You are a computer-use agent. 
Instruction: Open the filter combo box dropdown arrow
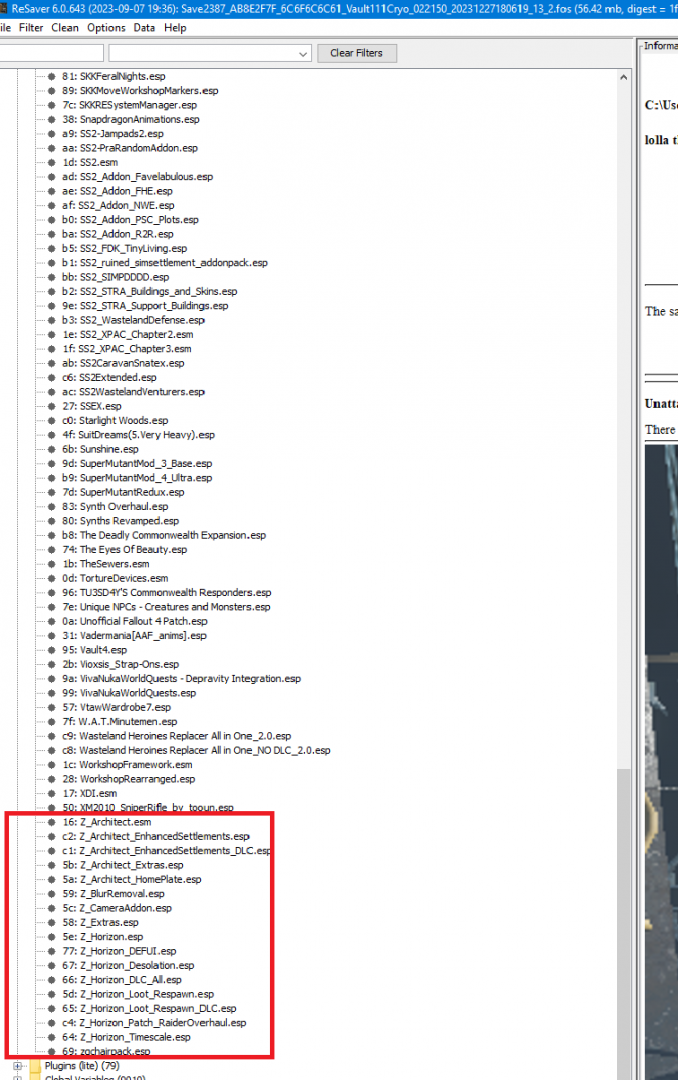(304, 53)
